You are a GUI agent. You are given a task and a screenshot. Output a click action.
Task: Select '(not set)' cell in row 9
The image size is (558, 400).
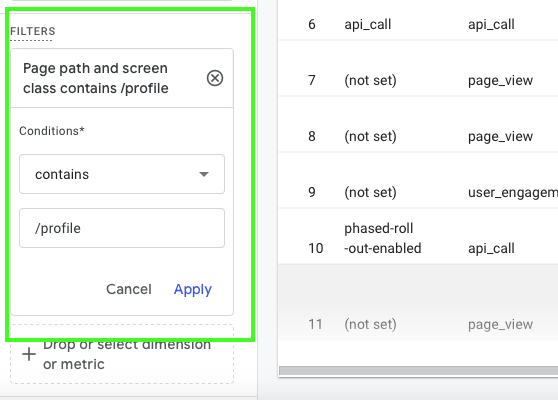coord(370,192)
